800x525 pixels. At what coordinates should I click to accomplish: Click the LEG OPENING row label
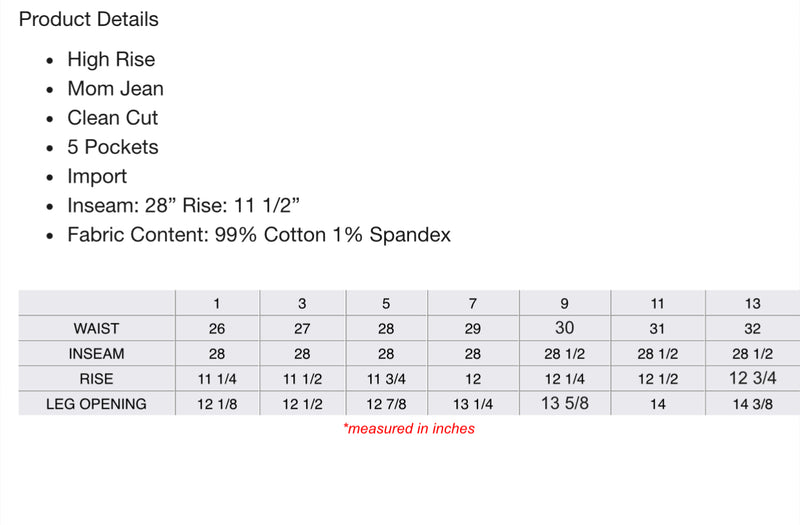tap(96, 404)
